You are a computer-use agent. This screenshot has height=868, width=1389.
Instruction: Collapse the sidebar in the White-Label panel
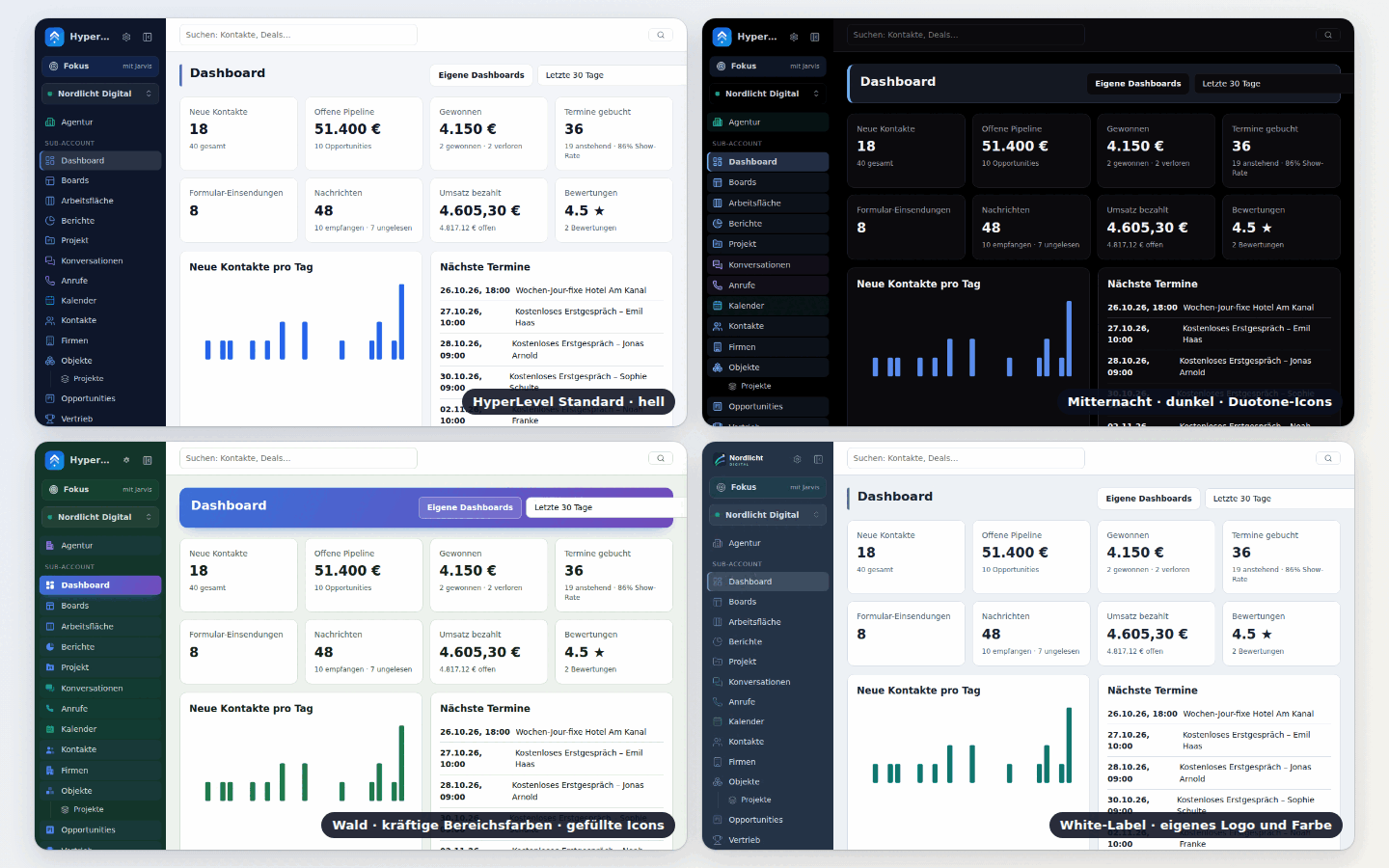coord(818,459)
